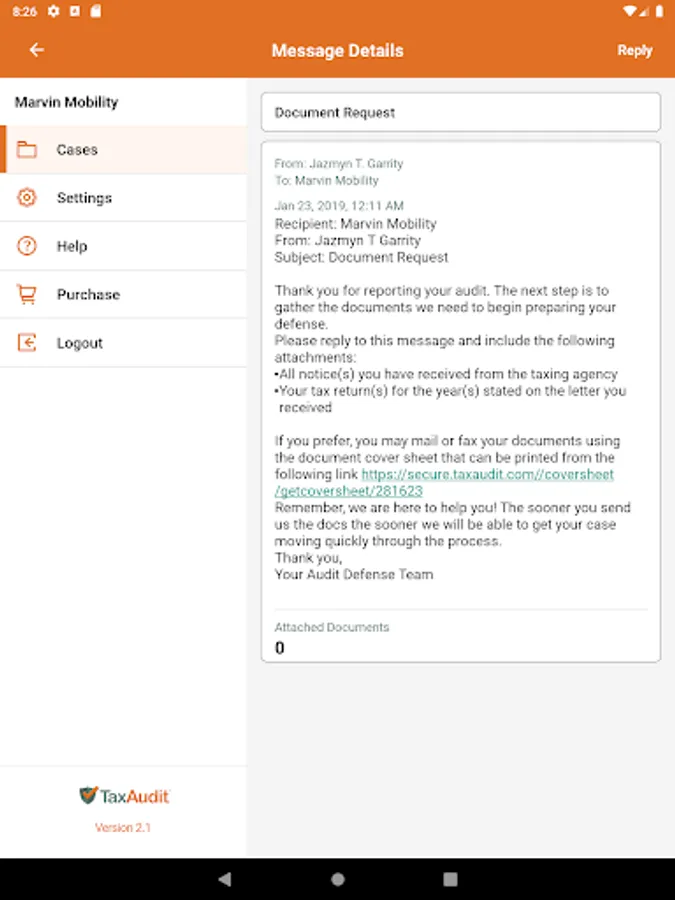The image size is (675, 900).
Task: Click the Attached Documents label
Action: [x=332, y=627]
